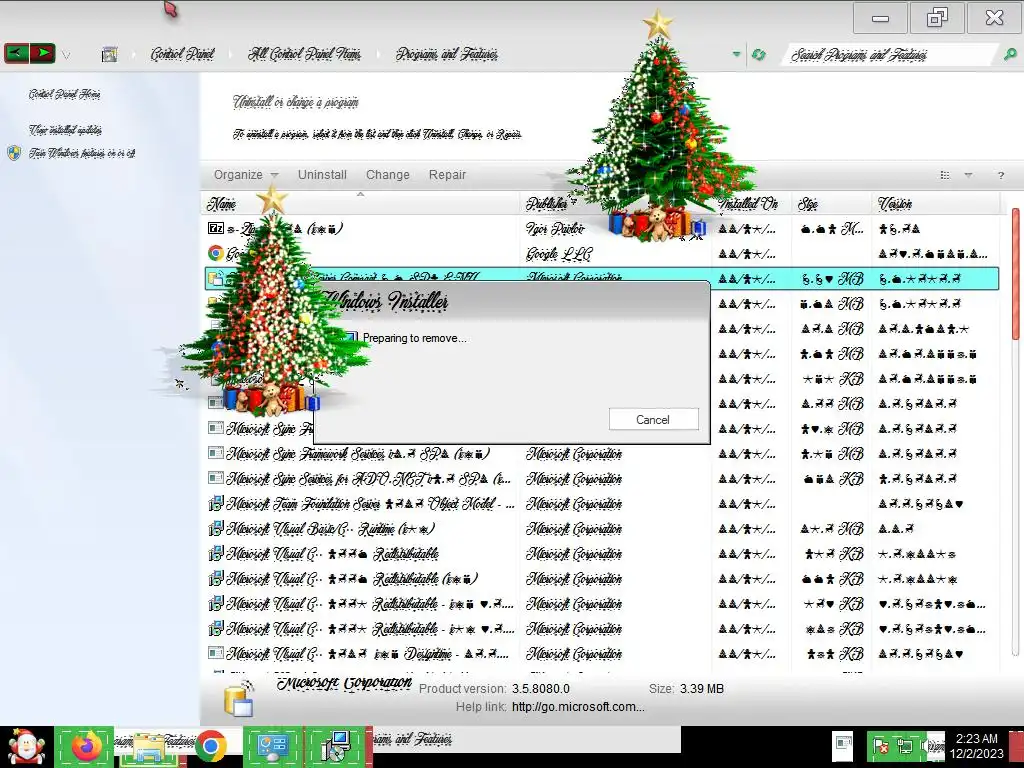Cancel the Windows Installer removal dialog
1024x768 pixels.
(653, 419)
